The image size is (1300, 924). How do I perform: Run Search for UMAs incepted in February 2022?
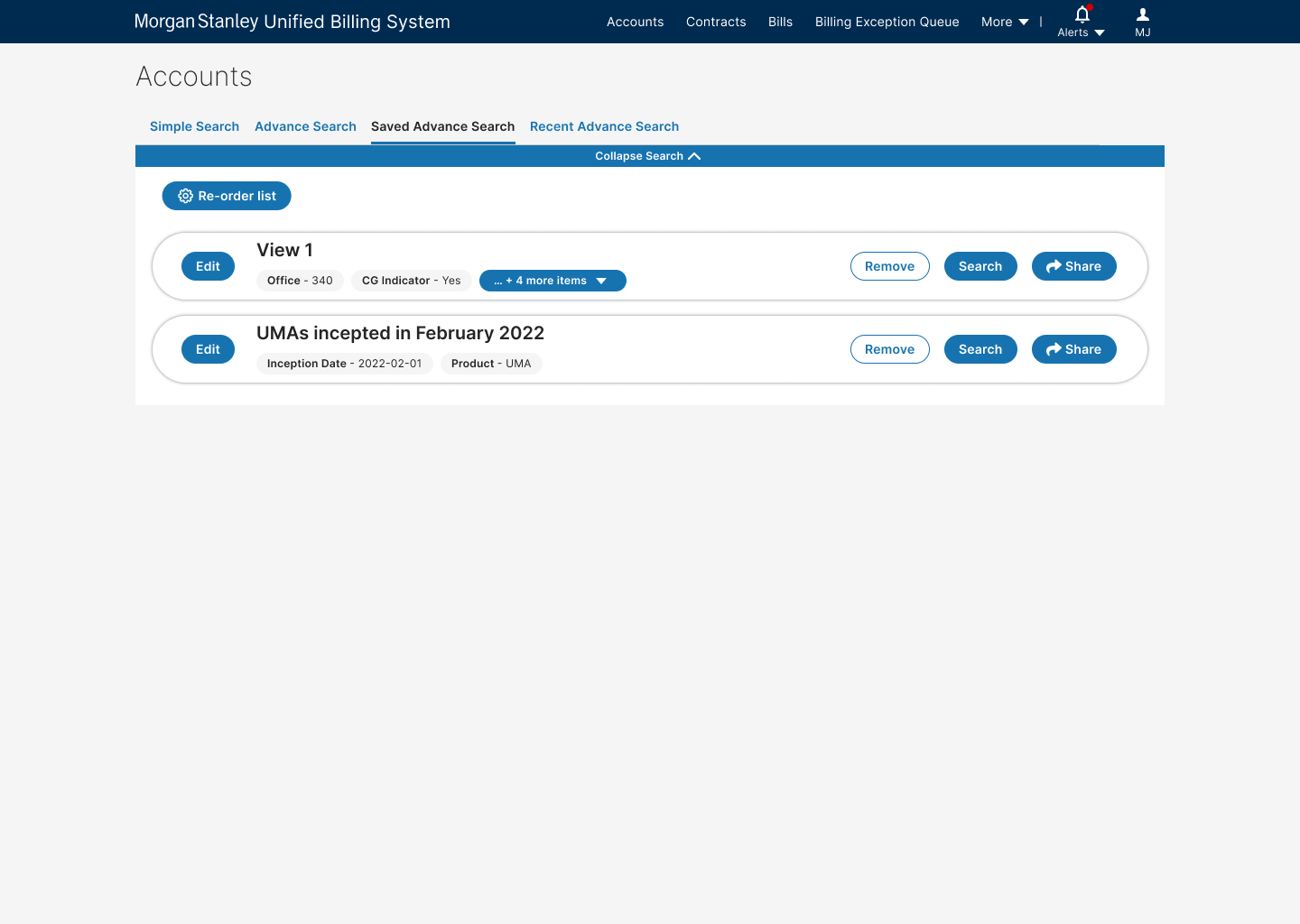pos(980,349)
